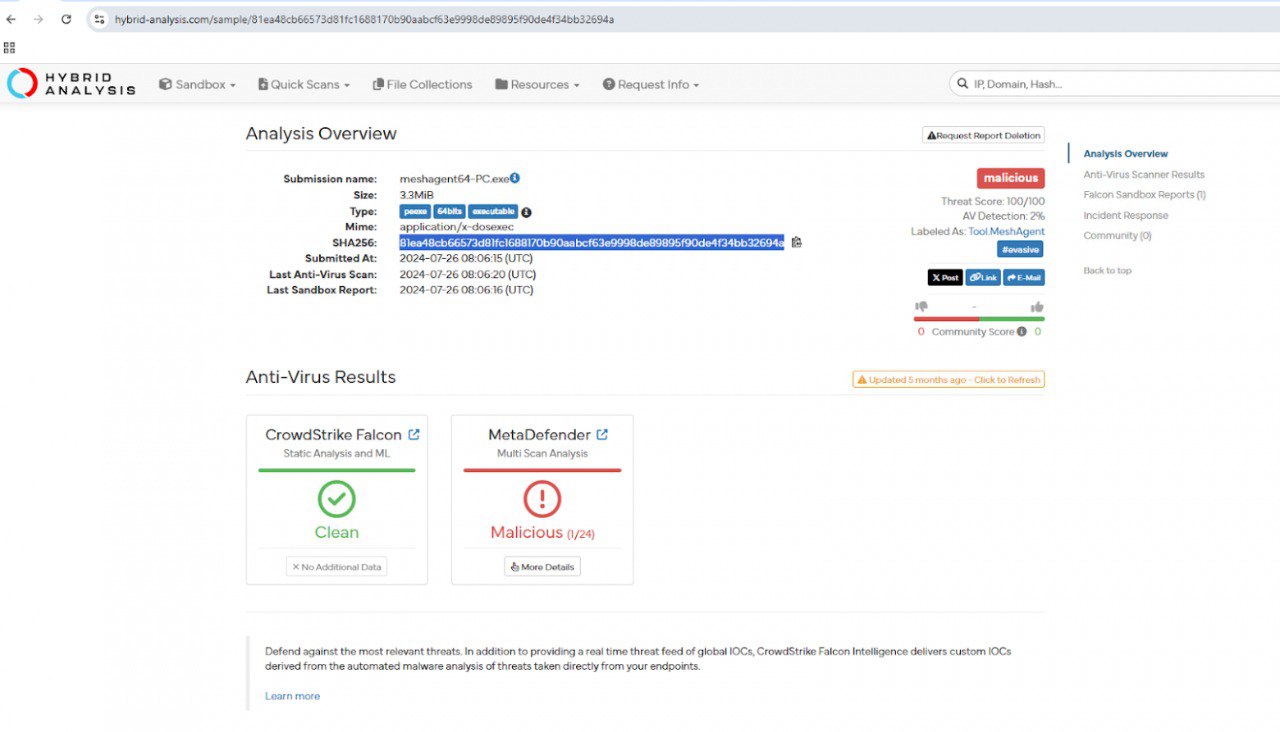This screenshot has height=732, width=1280.
Task: Open the Resources dropdown menu
Action: [537, 85]
